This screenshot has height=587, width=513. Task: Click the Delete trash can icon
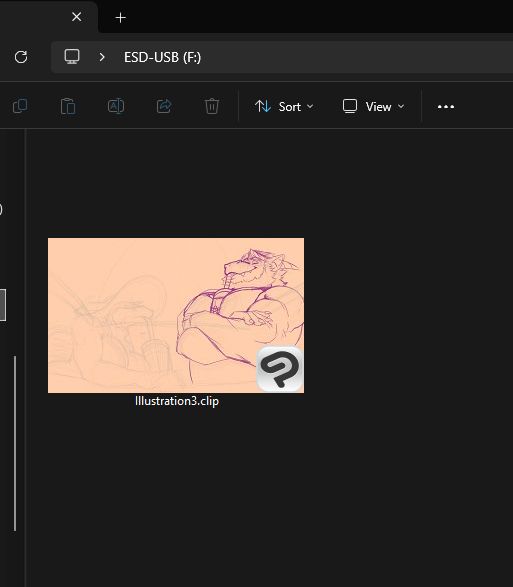212,106
